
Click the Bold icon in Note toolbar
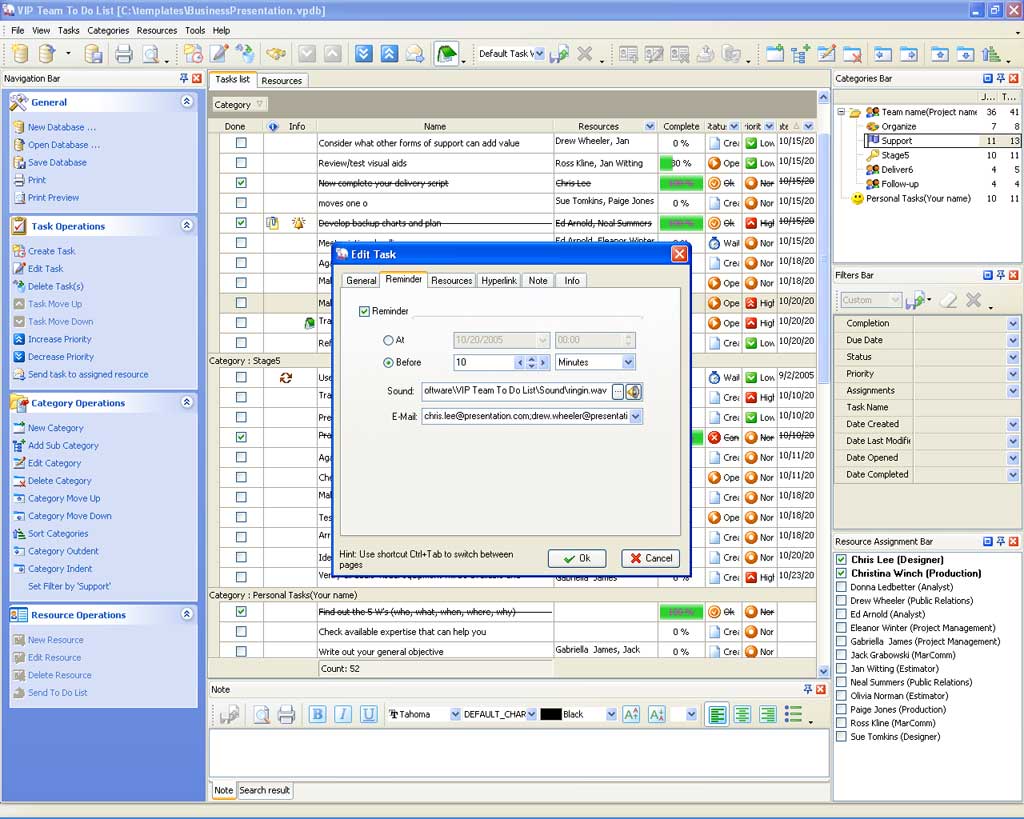click(x=317, y=714)
